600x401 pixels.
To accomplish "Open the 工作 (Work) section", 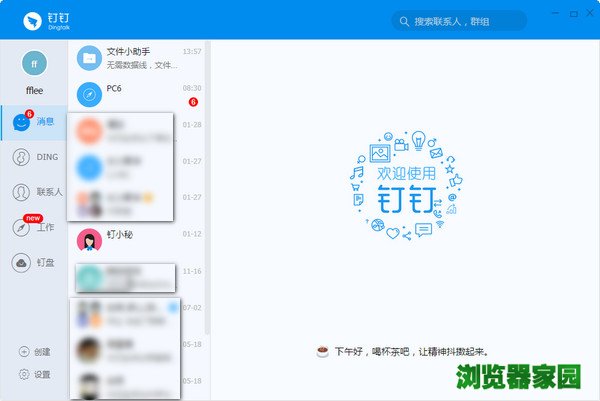I will click(33, 227).
